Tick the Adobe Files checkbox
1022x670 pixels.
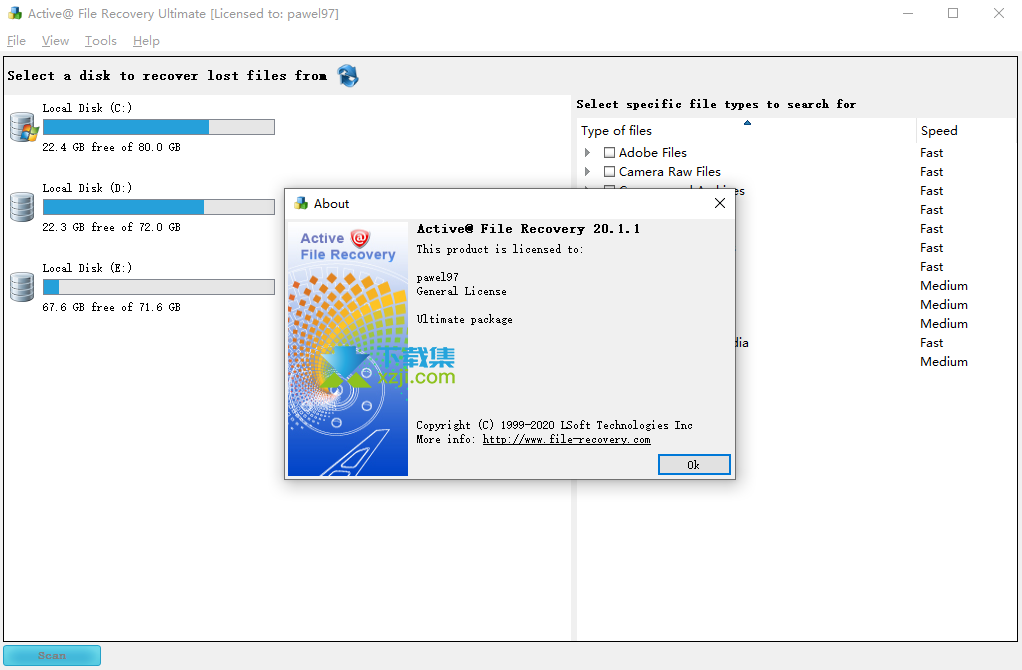(609, 153)
